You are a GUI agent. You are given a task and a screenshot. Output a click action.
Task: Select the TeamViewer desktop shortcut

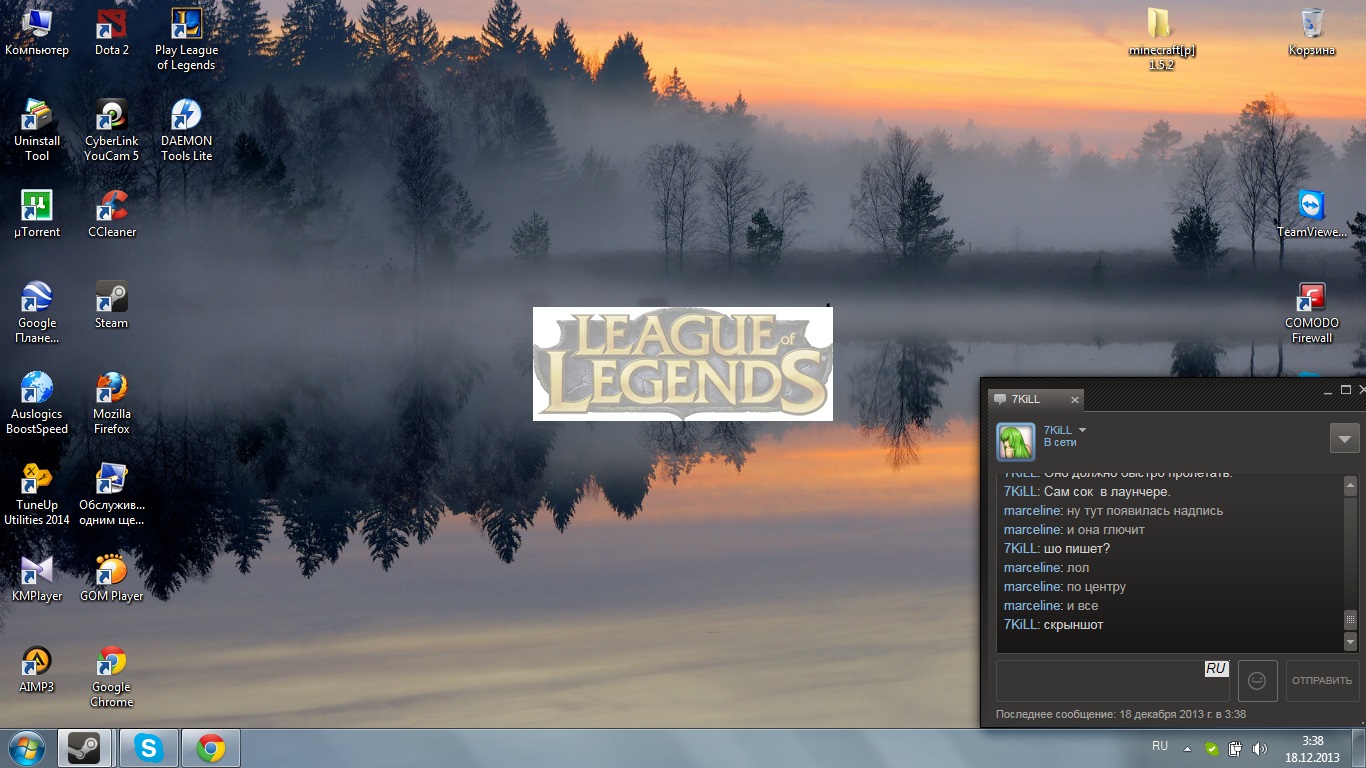1312,214
